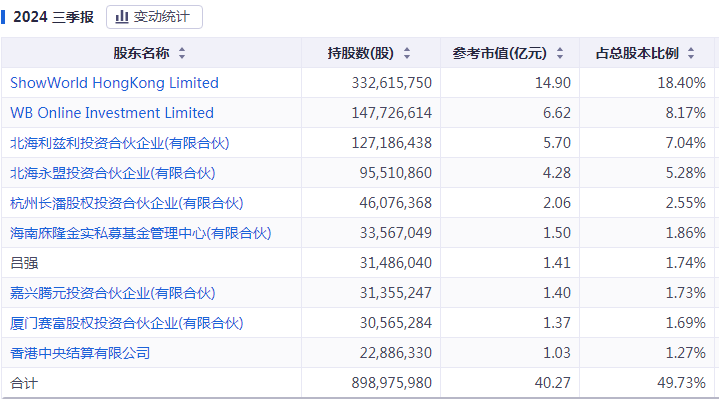Click the 变动统计 bar chart icon

point(122,17)
